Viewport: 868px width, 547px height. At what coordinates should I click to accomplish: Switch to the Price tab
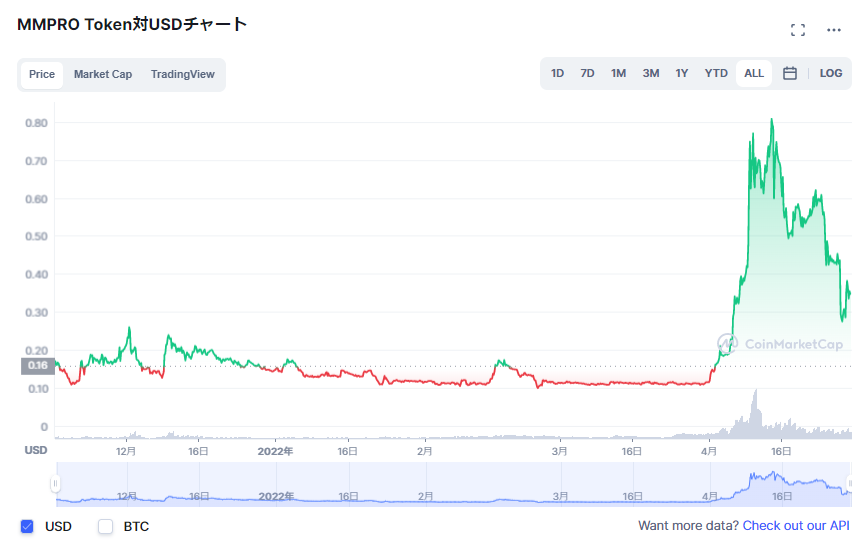[42, 74]
